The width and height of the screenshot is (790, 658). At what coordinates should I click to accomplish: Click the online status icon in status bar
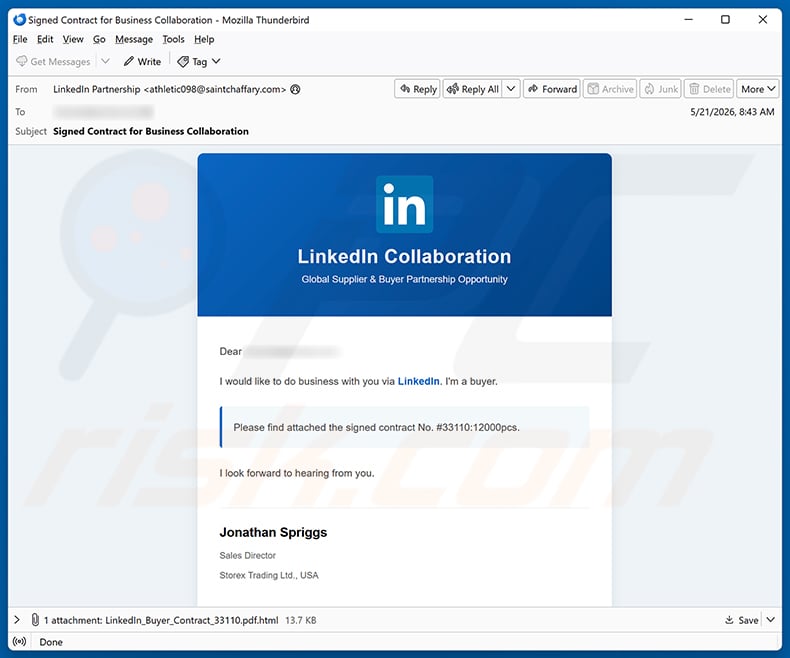(x=20, y=642)
